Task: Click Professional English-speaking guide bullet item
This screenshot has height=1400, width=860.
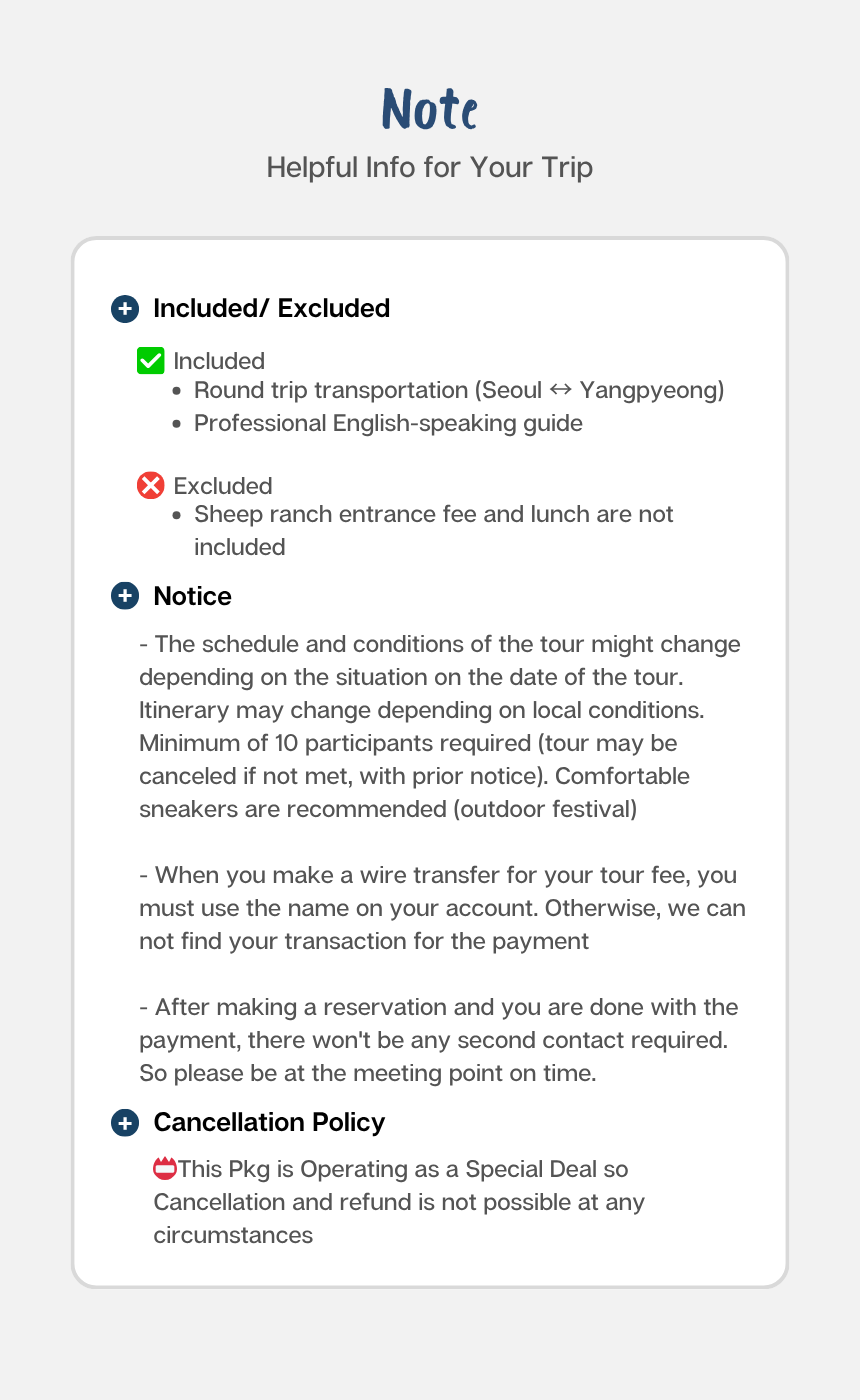Action: (x=388, y=423)
